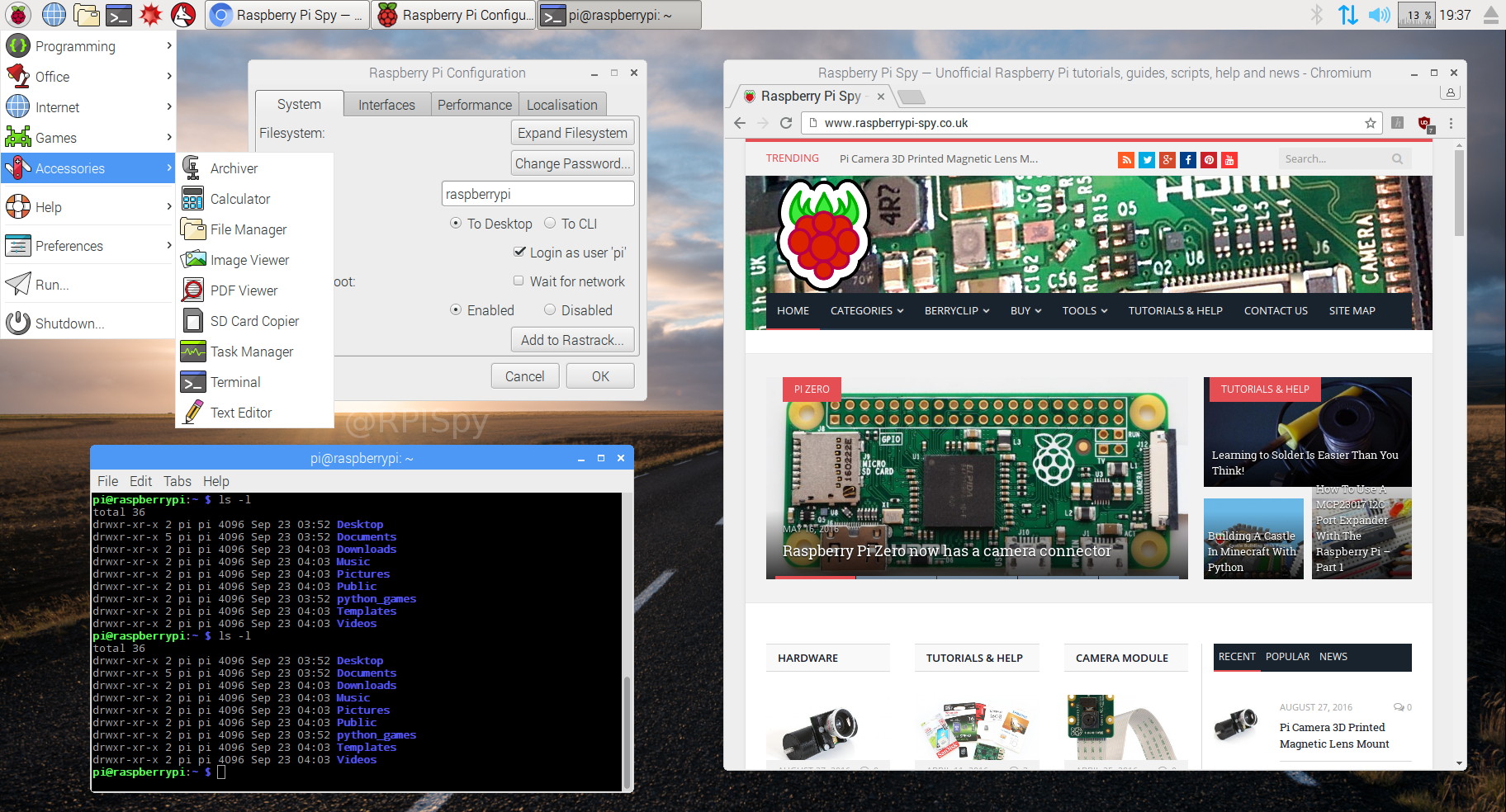Click the hostname field containing raspberrypi
Viewport: 1506px width, 812px height.
[538, 194]
